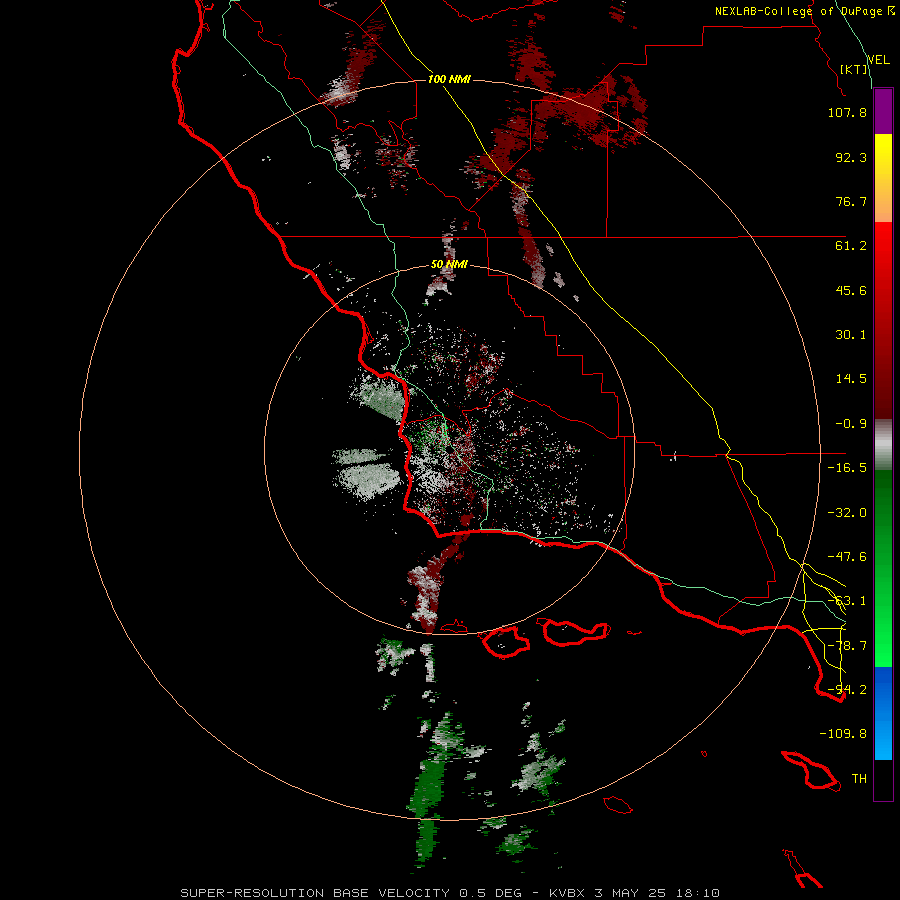This screenshot has height=900, width=900.
Task: Click the green segment of the color bar
Action: tap(883, 568)
